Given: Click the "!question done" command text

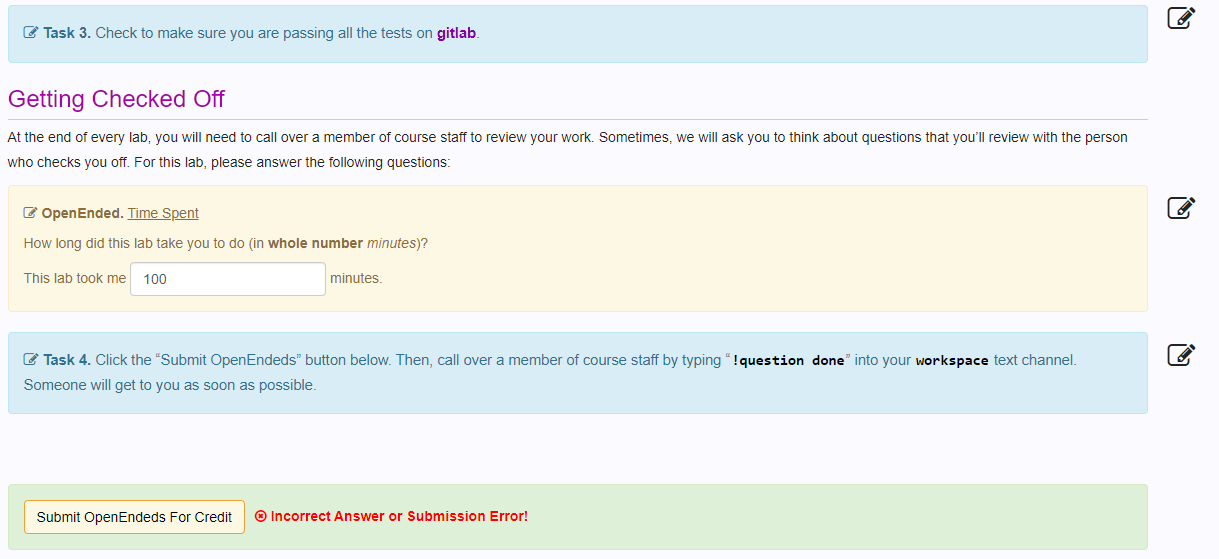Looking at the screenshot, I should [788, 360].
